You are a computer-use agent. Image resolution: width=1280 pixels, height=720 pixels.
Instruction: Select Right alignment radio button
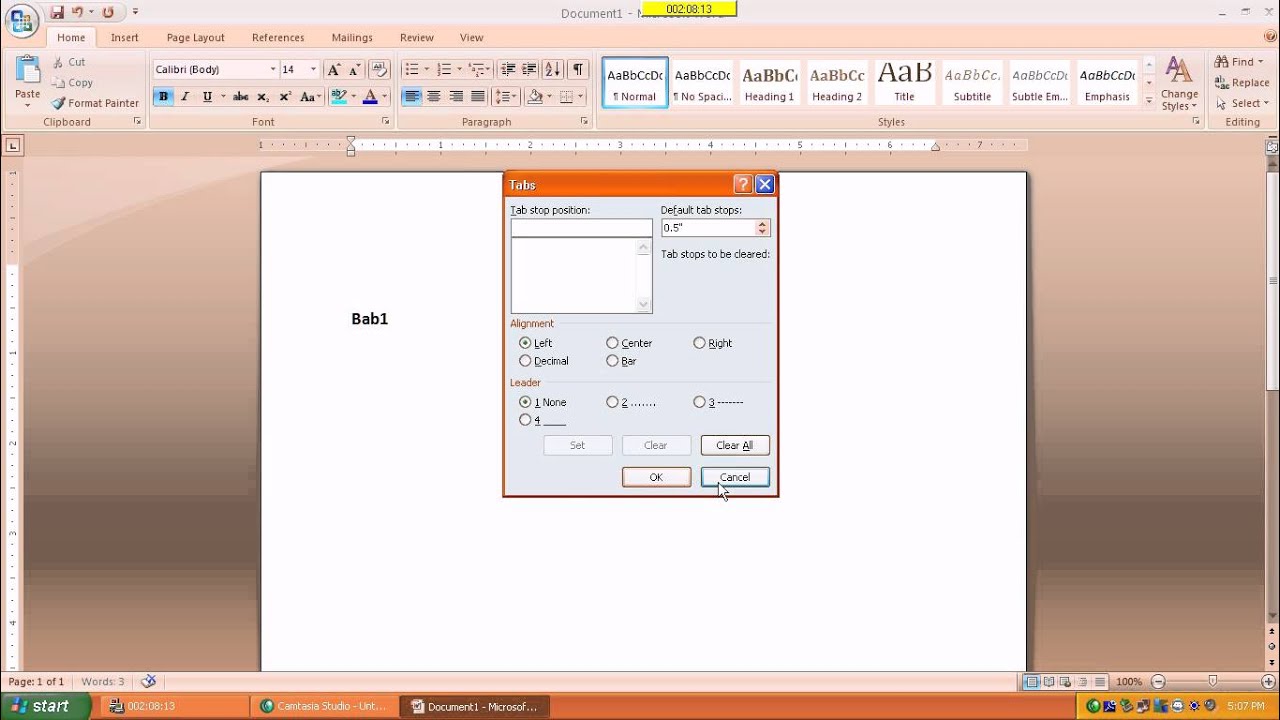coord(699,343)
